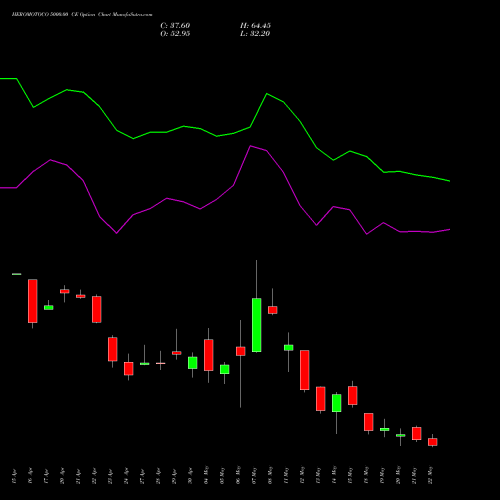
Task: Click the '14 May' date axis label
Action: pos(334,475)
